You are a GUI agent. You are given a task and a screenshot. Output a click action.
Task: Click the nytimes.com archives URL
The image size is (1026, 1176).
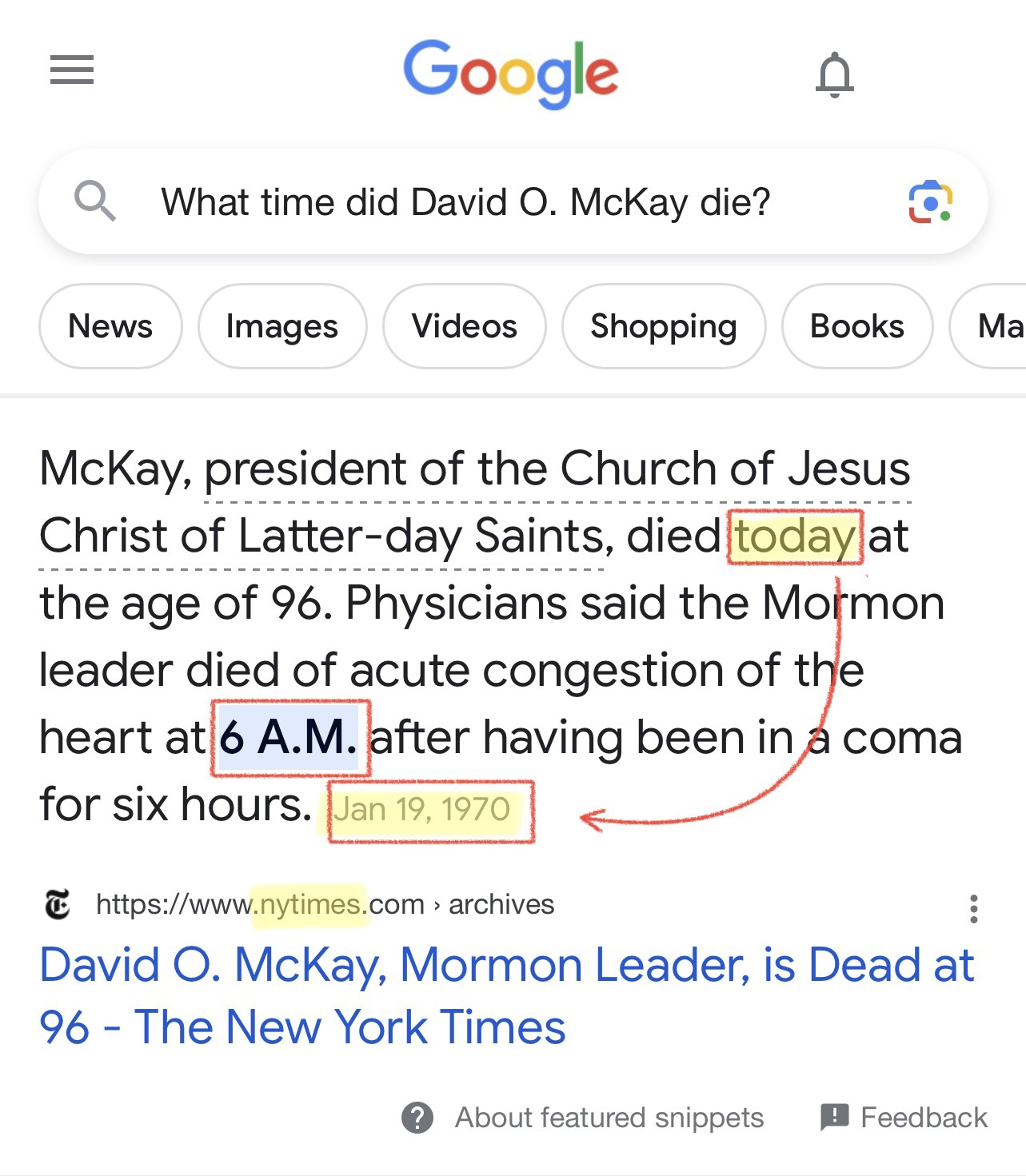point(325,904)
